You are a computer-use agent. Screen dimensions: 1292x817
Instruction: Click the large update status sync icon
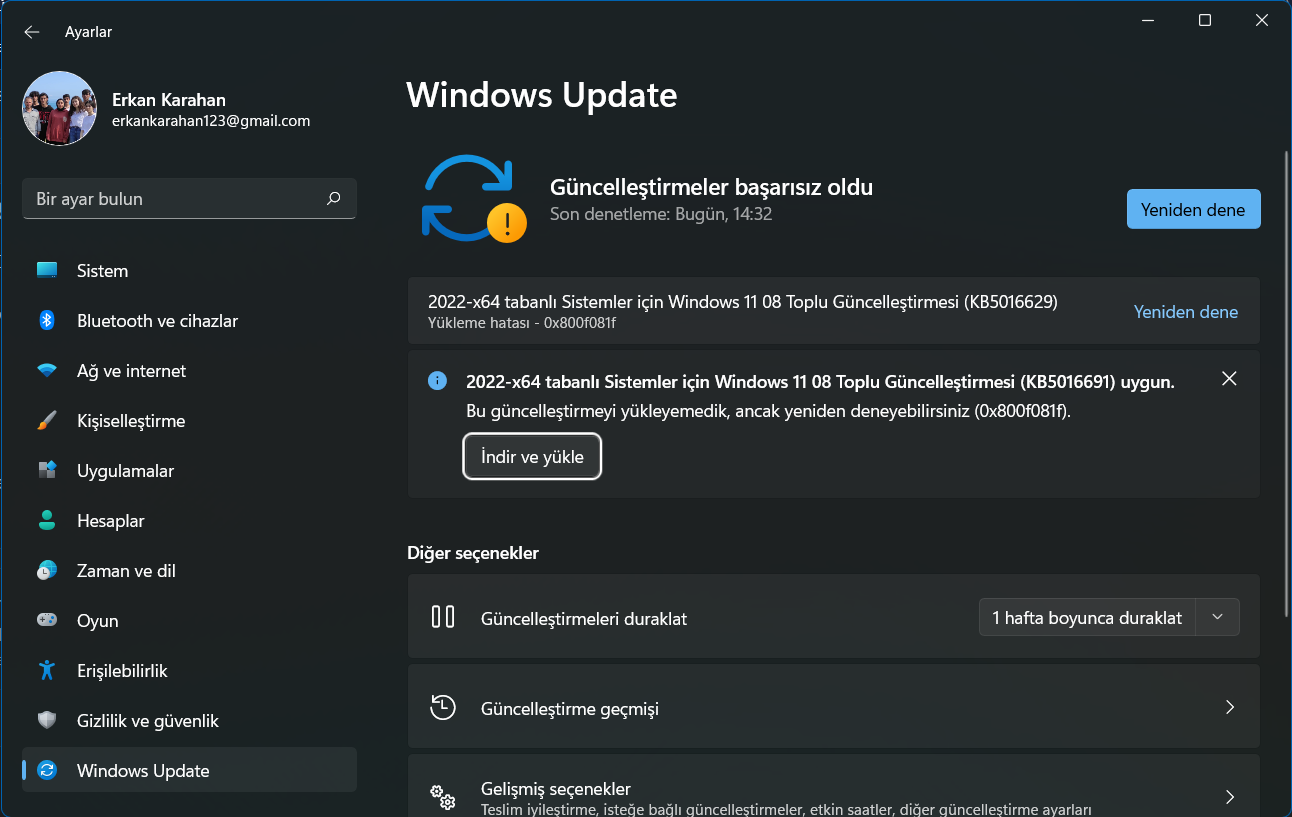(x=474, y=199)
